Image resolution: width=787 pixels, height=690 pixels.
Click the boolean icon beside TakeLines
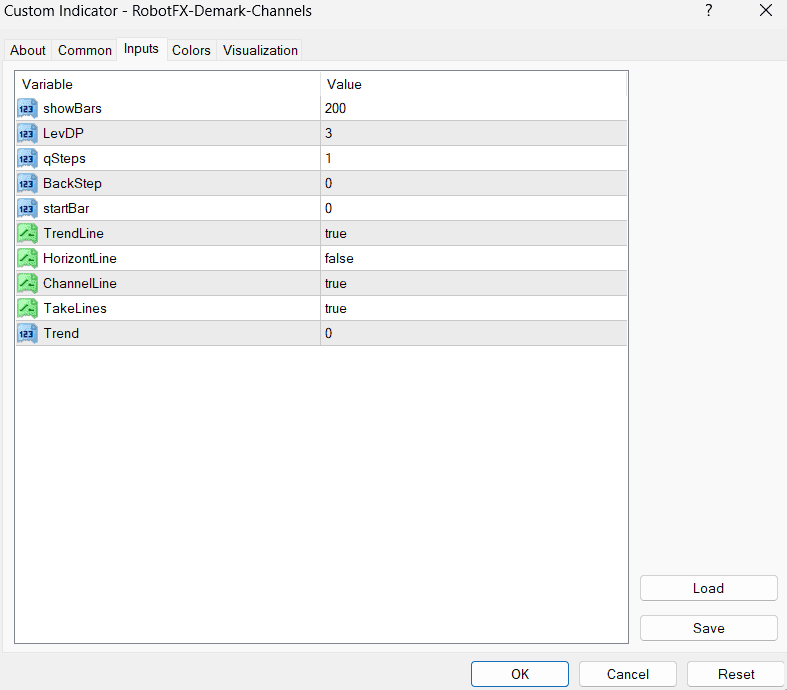pos(27,309)
